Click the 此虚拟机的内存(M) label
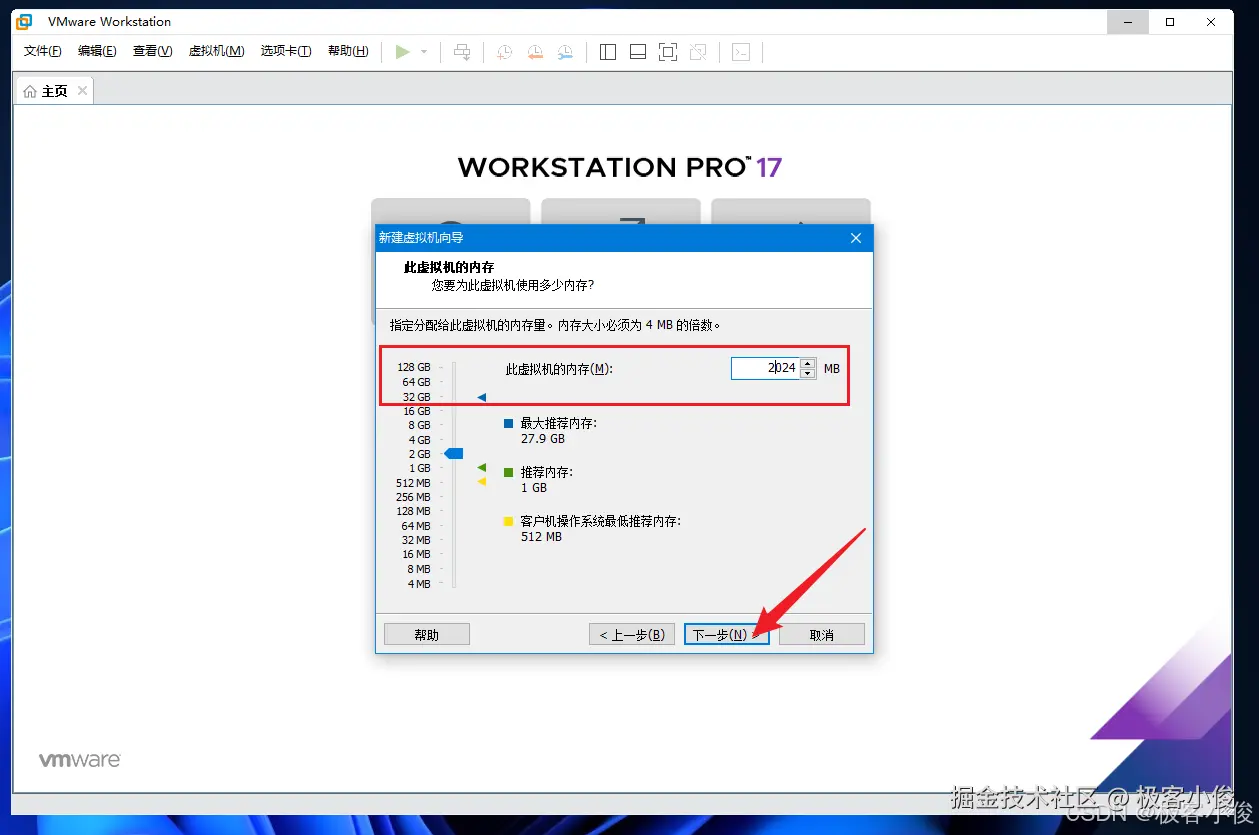Viewport: 1259px width, 835px height. pyautogui.click(x=559, y=369)
